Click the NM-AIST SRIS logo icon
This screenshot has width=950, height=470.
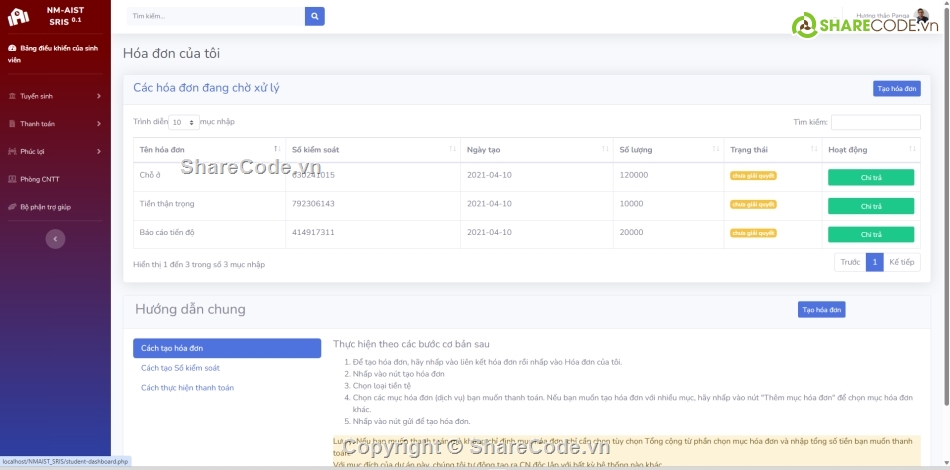point(19,18)
